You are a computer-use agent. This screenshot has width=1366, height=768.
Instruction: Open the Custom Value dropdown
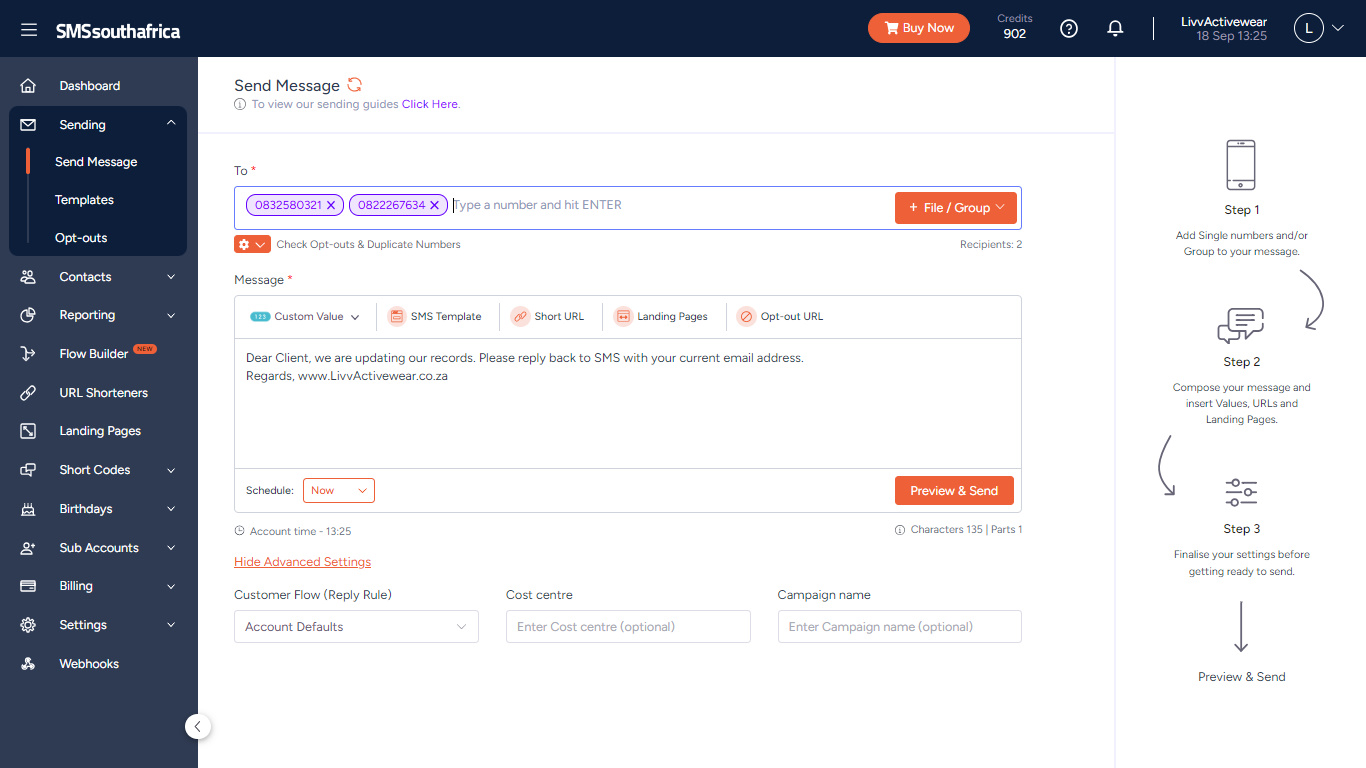pos(305,316)
